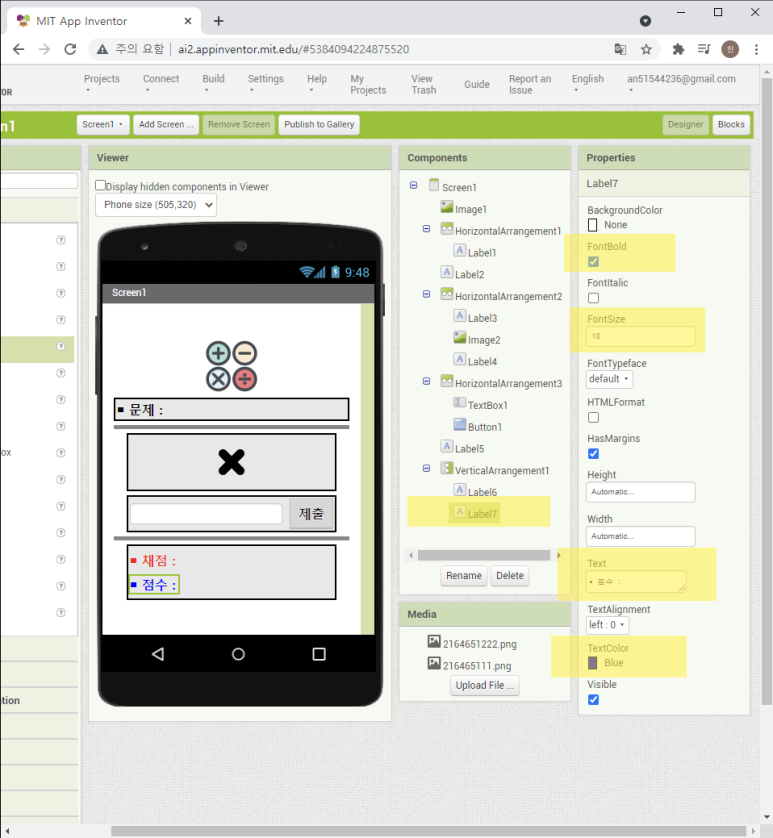Click the Components panel horizontal scrollbar
773x838 pixels.
(484, 555)
